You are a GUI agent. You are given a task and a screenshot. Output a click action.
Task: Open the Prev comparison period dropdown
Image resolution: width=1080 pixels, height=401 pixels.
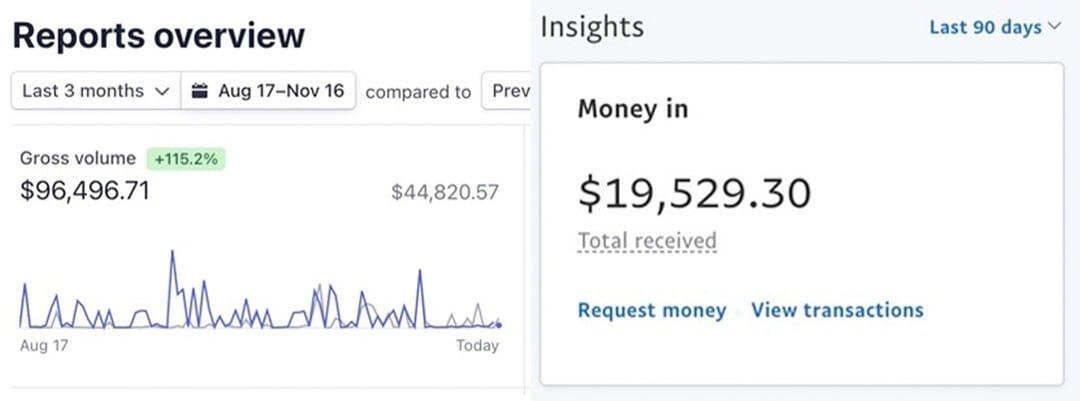[x=506, y=91]
